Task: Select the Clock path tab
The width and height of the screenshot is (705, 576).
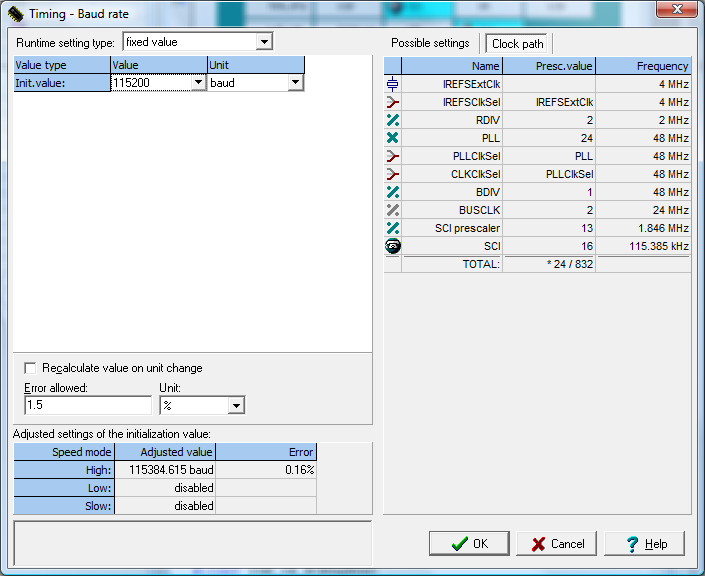Action: pyautogui.click(x=518, y=44)
